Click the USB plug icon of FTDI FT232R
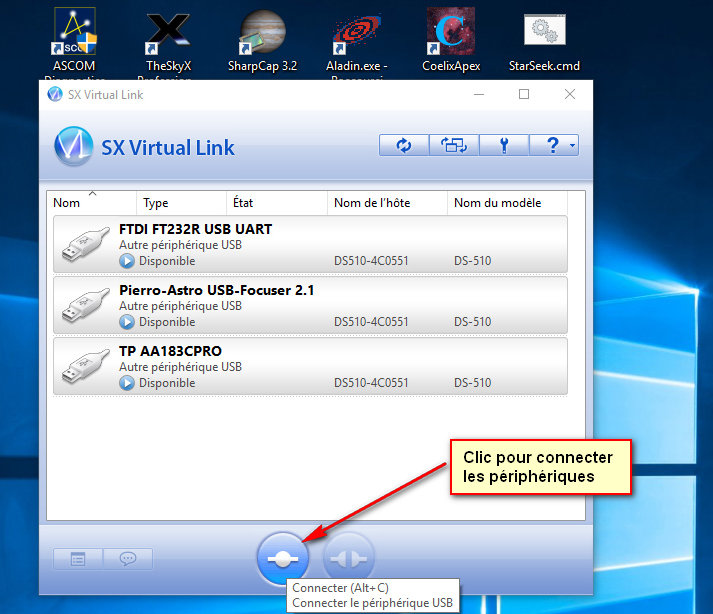Image resolution: width=713 pixels, height=614 pixels. [85, 245]
